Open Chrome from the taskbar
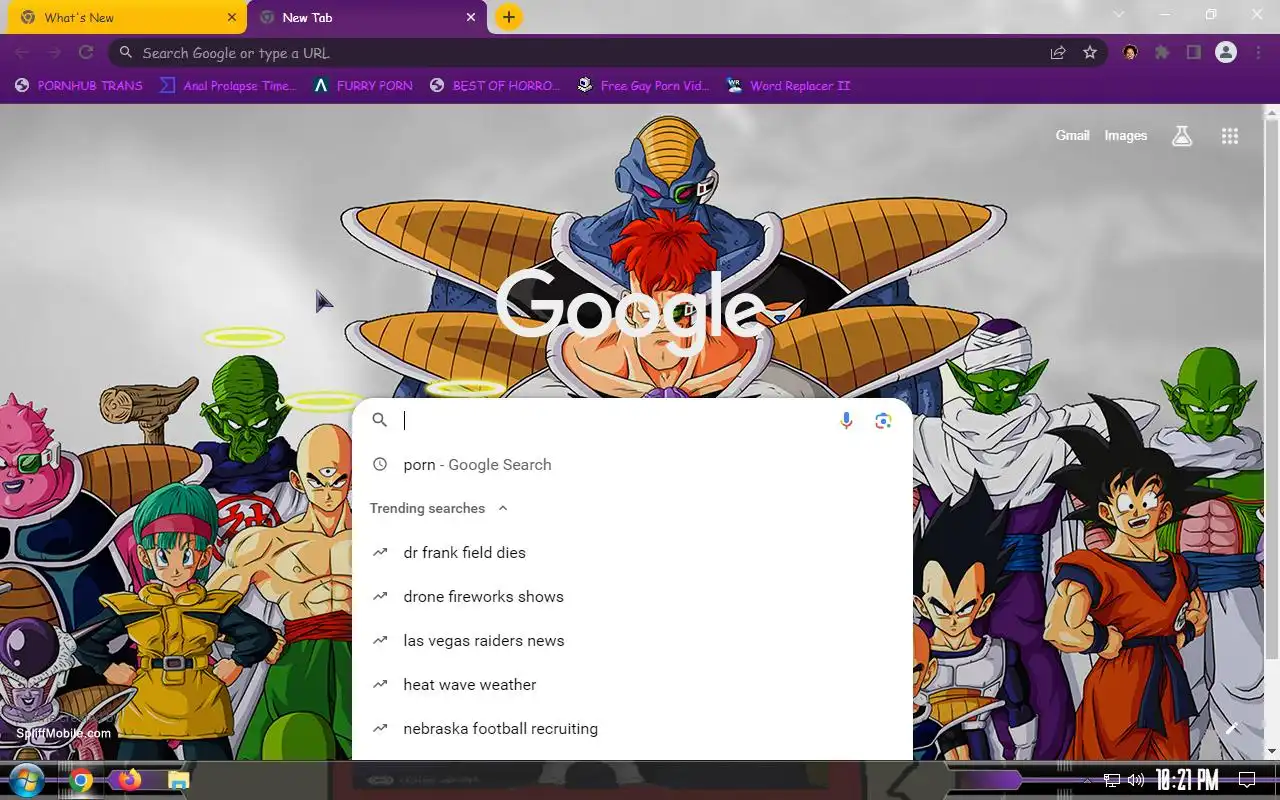Screen dimensions: 1280x800 pyautogui.click(x=81, y=781)
